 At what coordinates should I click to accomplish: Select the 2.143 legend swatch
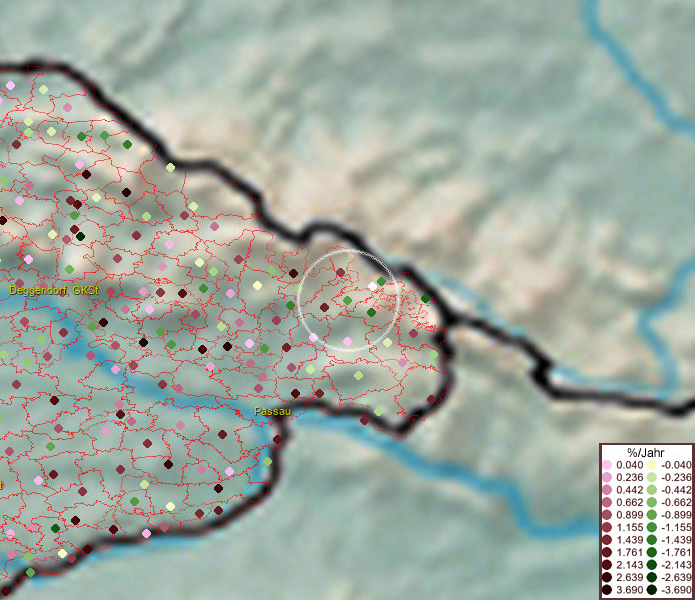pos(607,565)
